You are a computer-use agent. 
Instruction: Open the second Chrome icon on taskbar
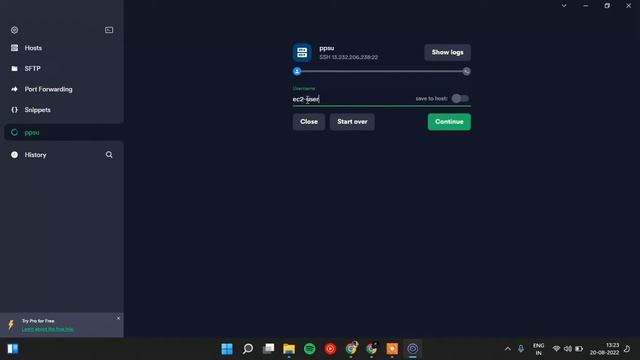tap(371, 349)
